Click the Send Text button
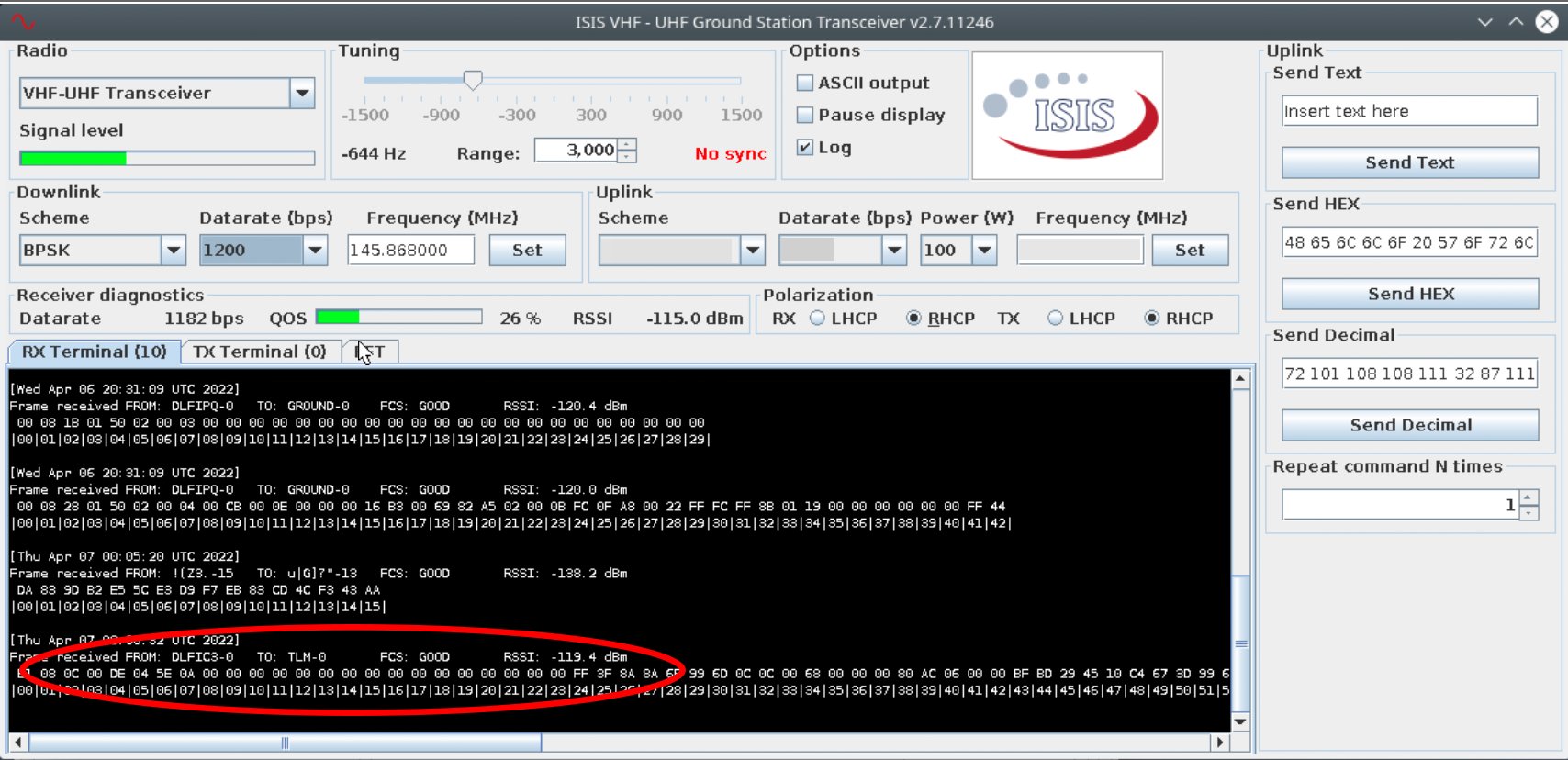Image resolution: width=1568 pixels, height=760 pixels. 1410,162
